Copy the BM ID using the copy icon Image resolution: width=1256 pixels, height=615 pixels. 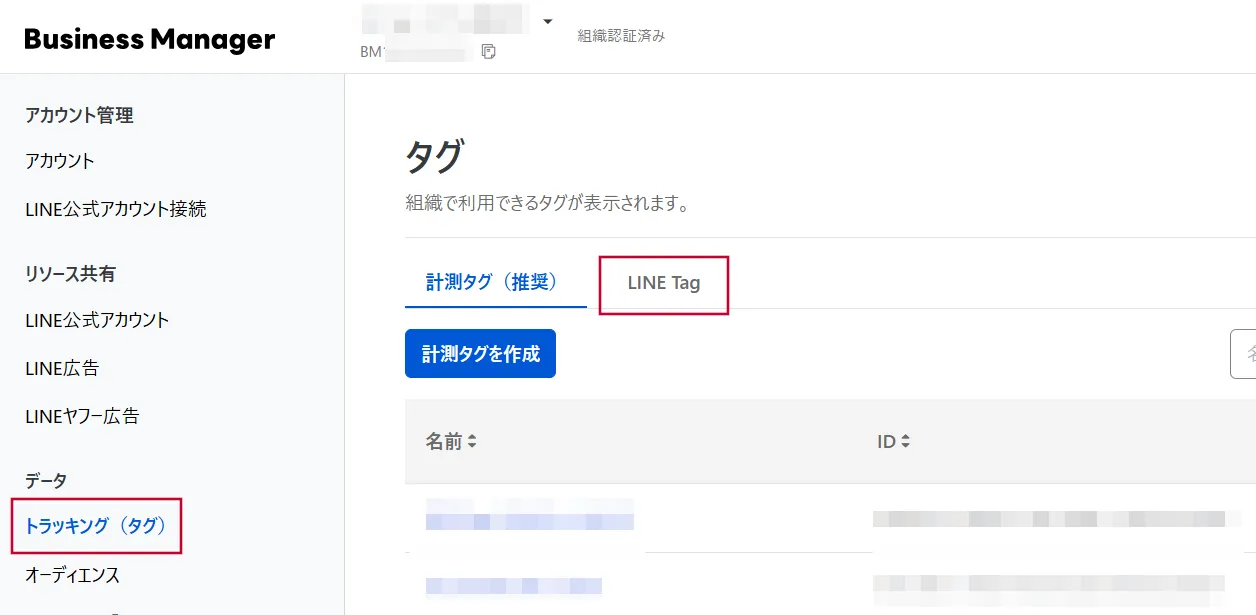click(487, 49)
